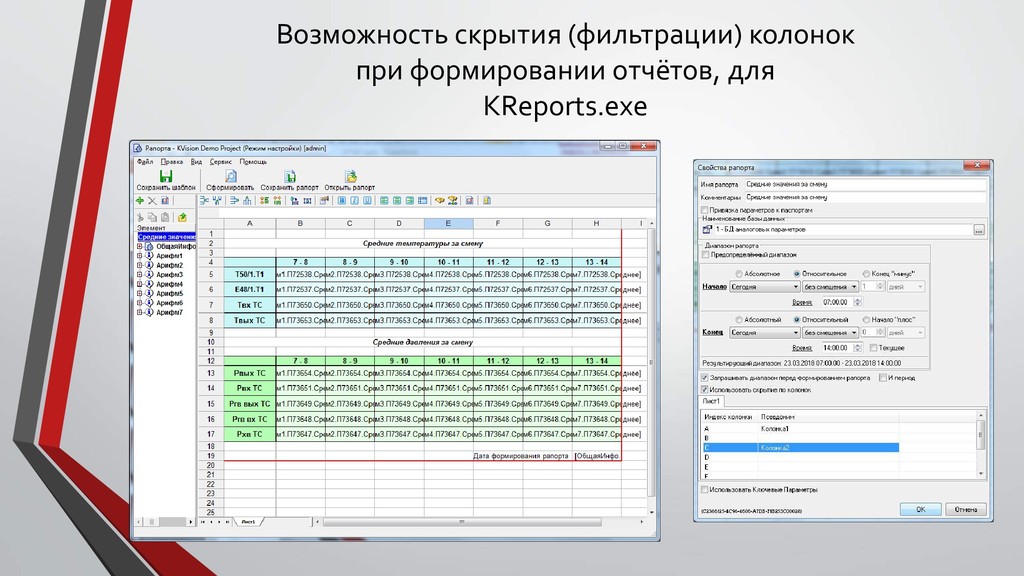The height and width of the screenshot is (576, 1024).
Task: Click the first icon in spreadsheet toolbar
Action: tap(204, 201)
